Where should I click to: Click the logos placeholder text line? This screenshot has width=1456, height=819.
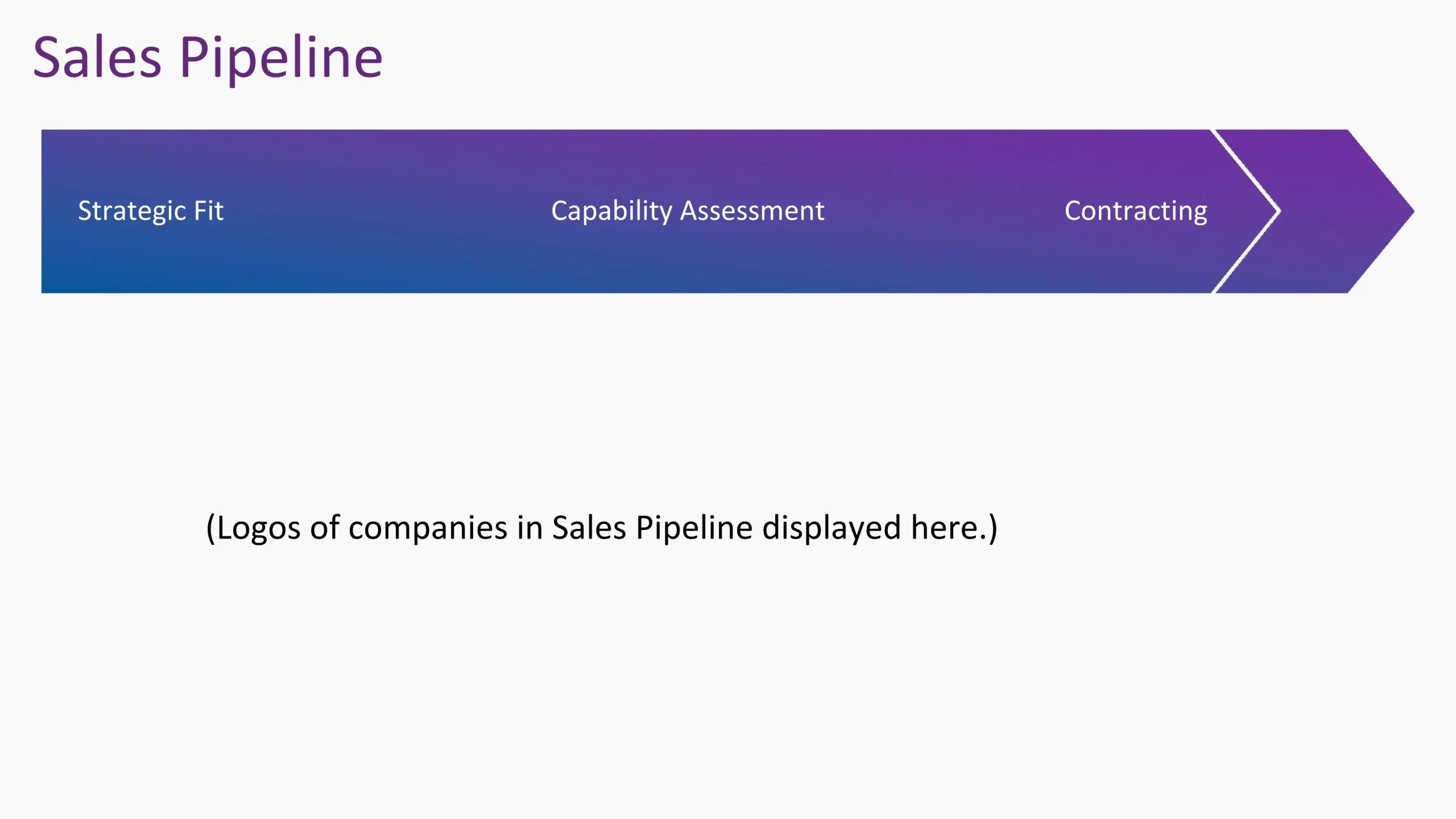coord(601,528)
